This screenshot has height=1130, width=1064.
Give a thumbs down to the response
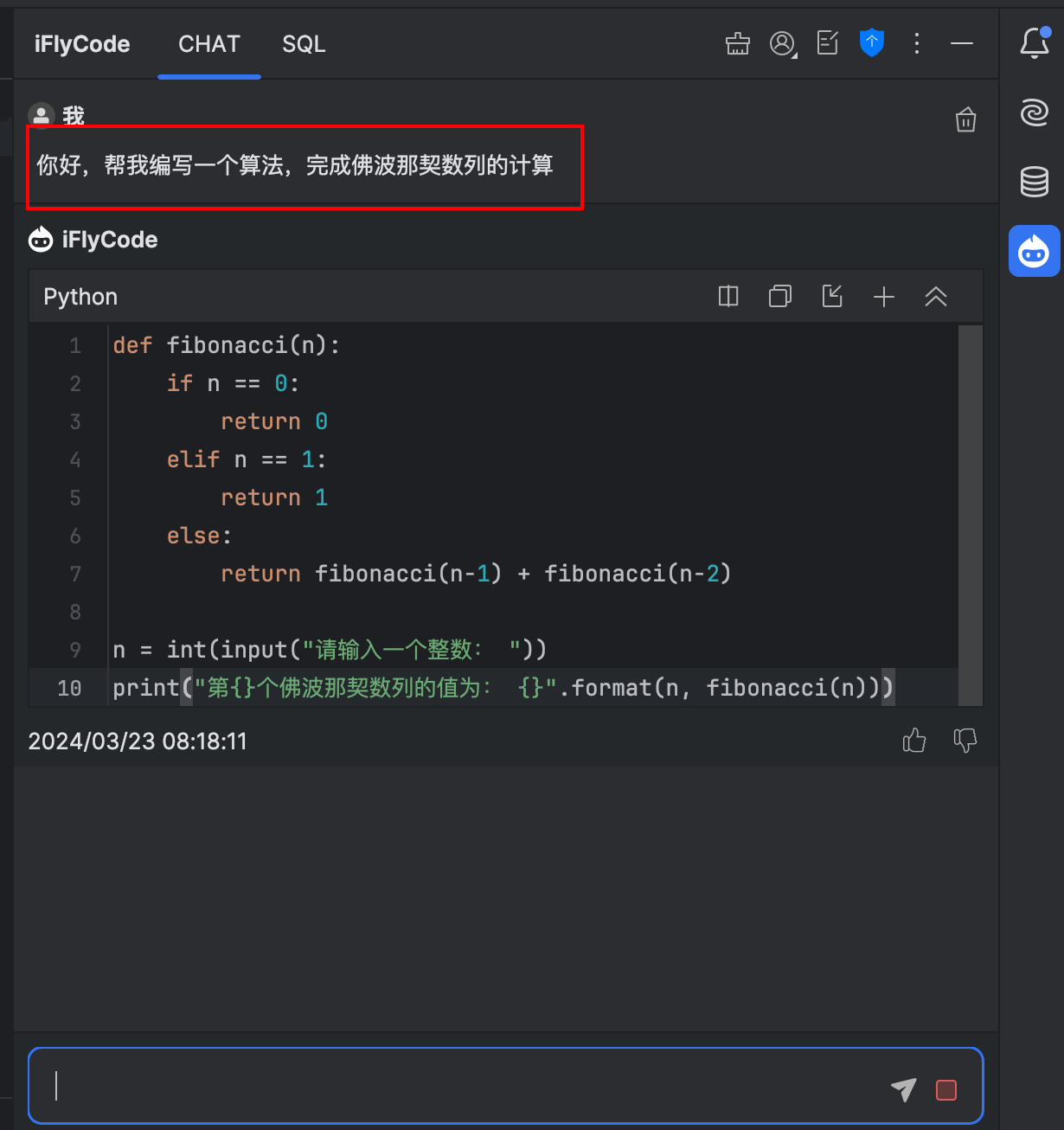click(x=965, y=741)
